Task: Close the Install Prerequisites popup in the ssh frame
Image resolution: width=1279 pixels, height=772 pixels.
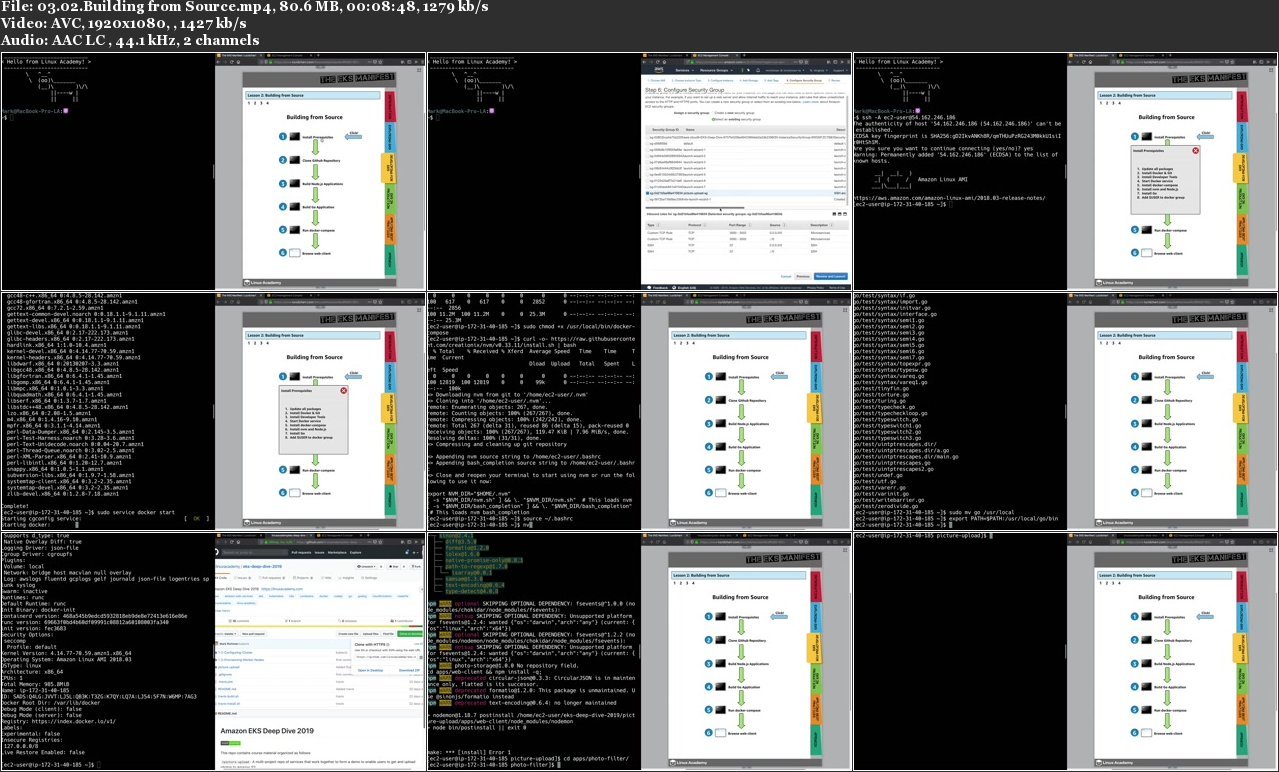Action: point(1196,150)
